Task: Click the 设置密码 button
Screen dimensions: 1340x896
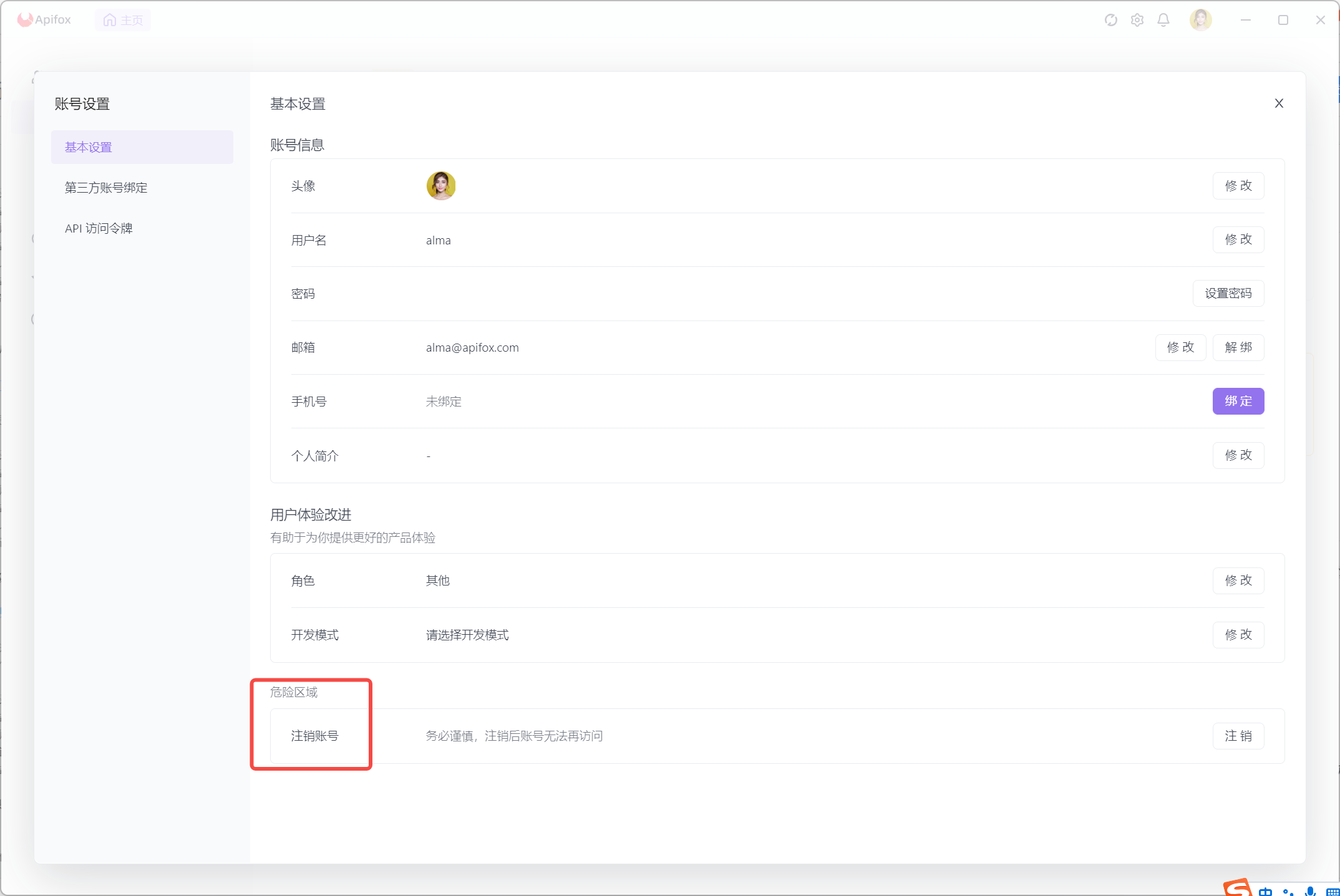Action: (x=1228, y=294)
